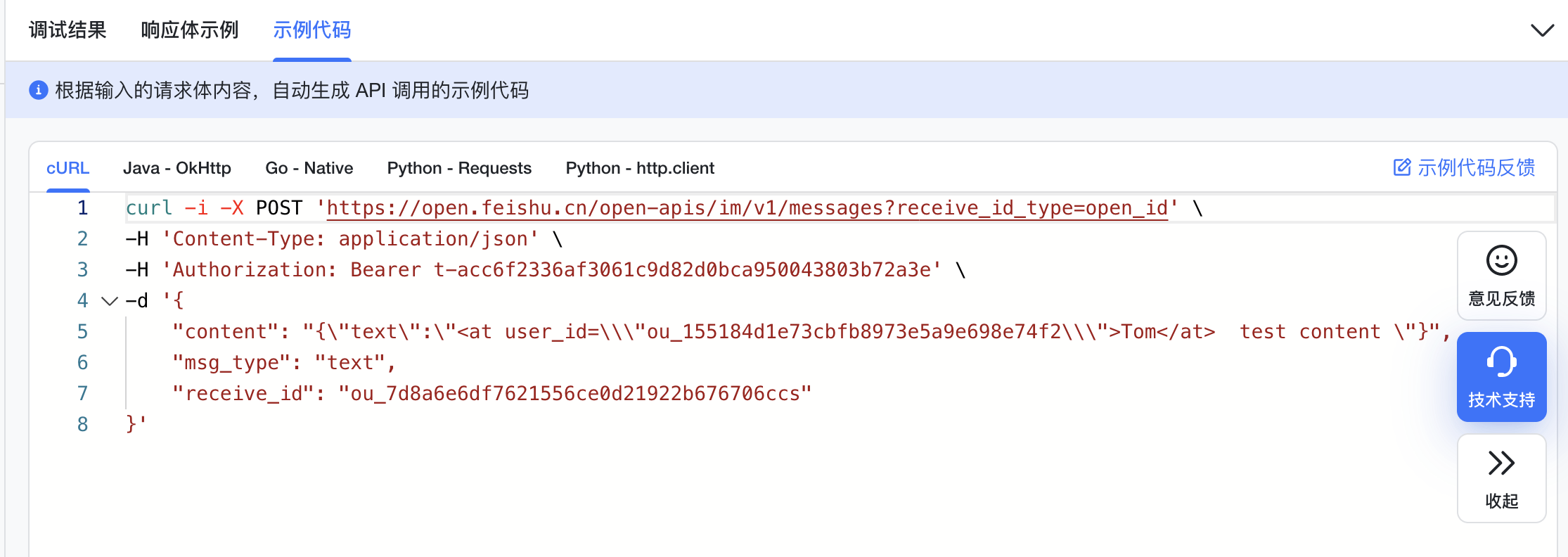Open Python - Requests code sample
Image resolution: width=1568 pixels, height=557 pixels.
click(459, 168)
